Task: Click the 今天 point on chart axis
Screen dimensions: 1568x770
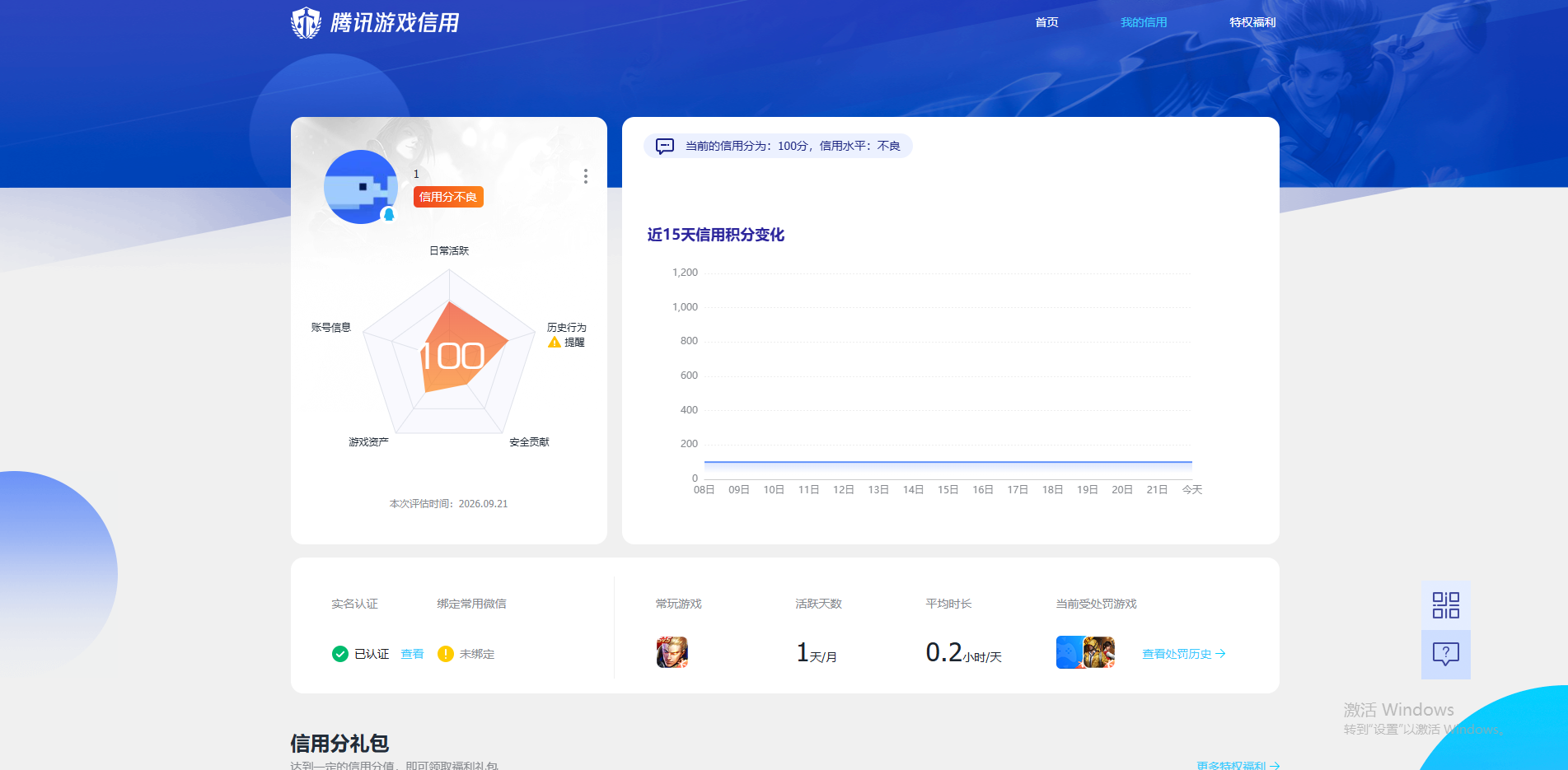Action: pos(1192,490)
